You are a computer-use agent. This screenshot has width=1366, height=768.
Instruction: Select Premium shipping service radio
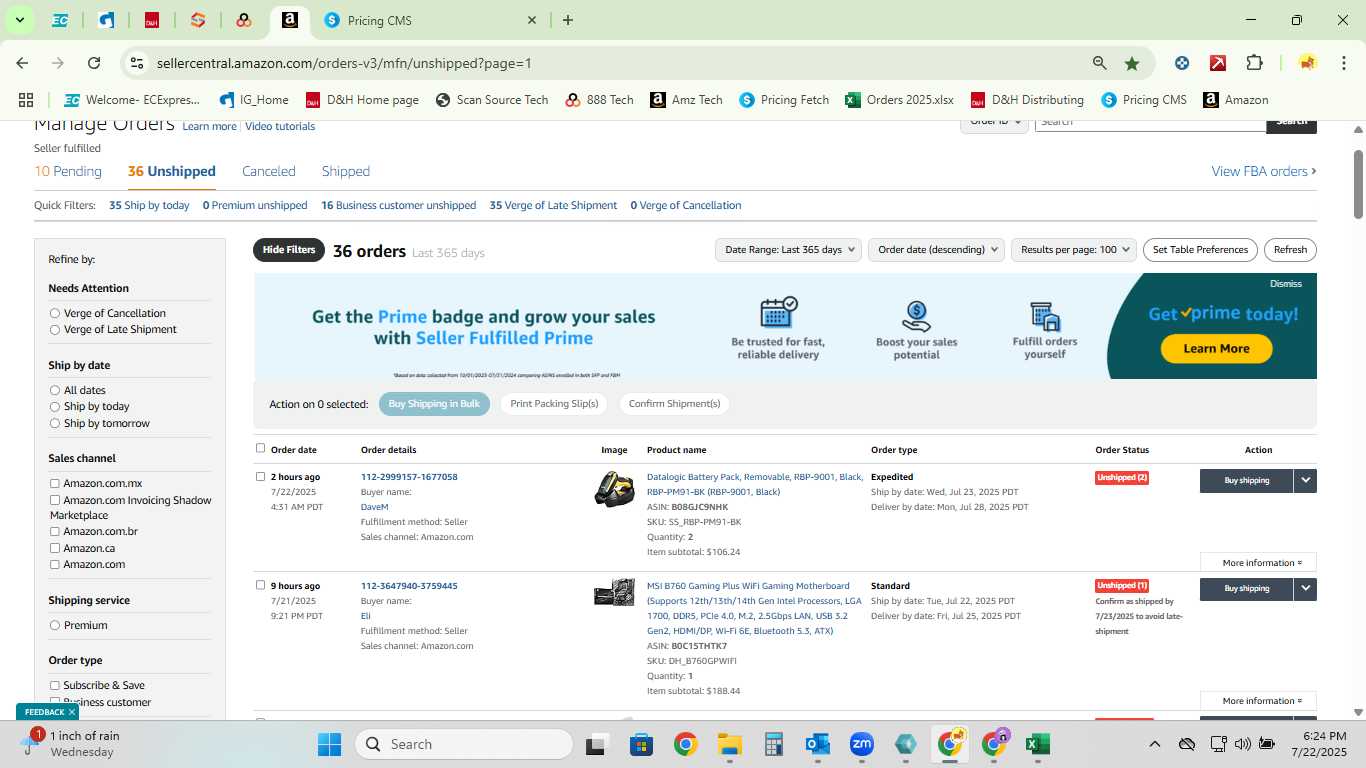(x=55, y=625)
